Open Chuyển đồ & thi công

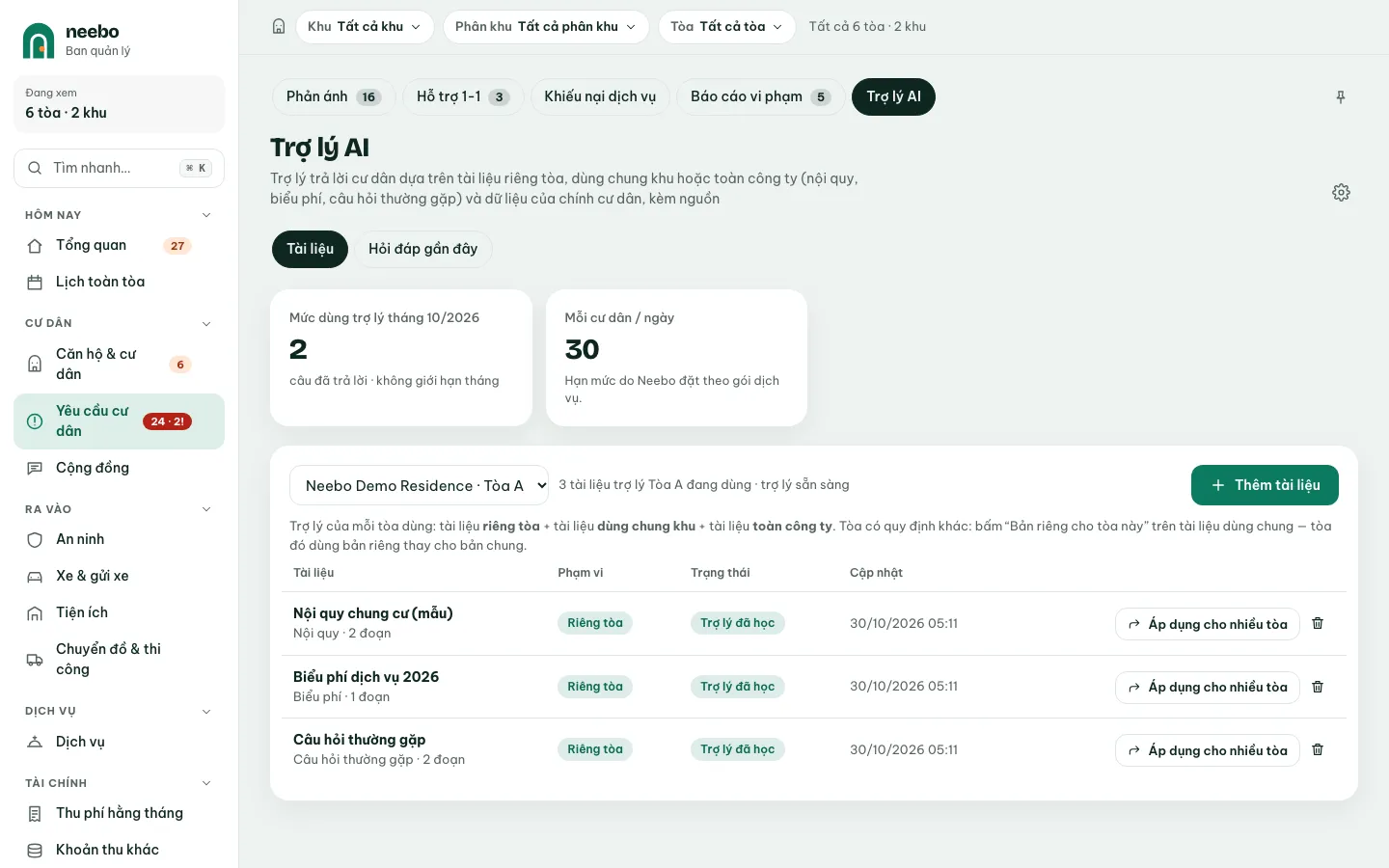(119, 660)
